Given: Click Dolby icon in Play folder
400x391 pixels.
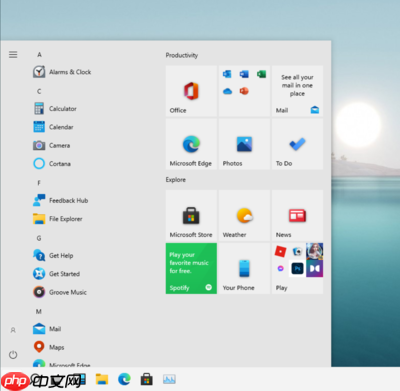Looking at the screenshot, I should tap(315, 268).
